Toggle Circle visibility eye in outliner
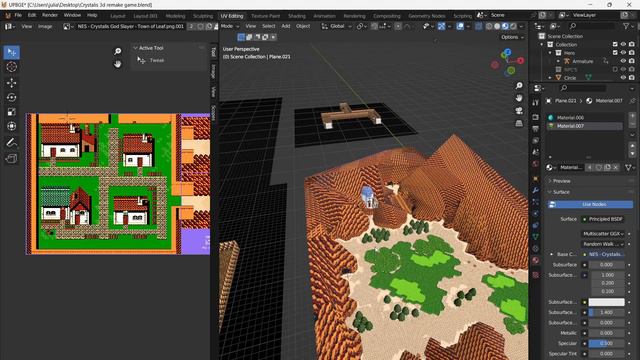The height and width of the screenshot is (360, 640). [x=623, y=78]
